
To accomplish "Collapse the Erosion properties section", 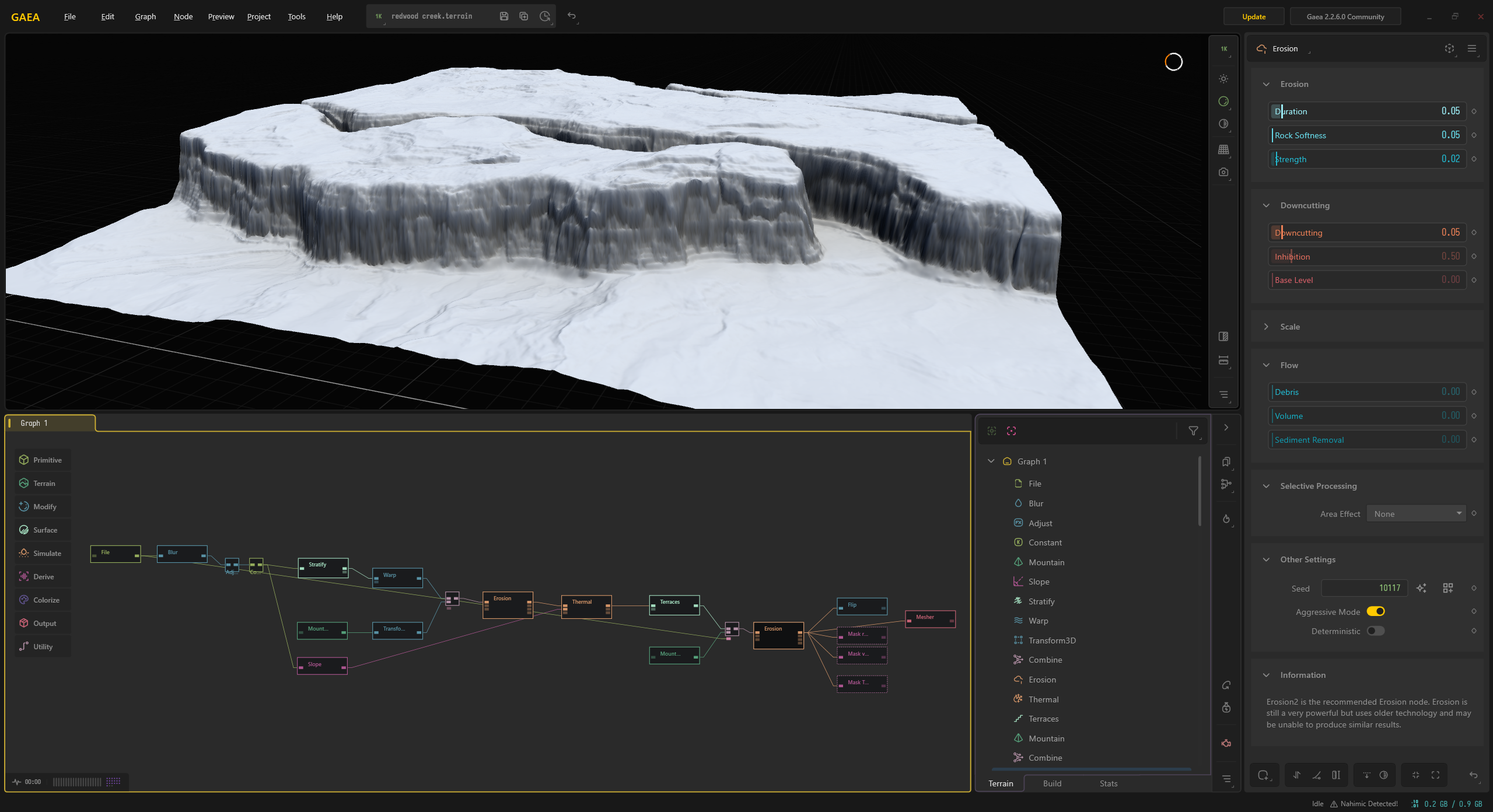I will [x=1266, y=84].
